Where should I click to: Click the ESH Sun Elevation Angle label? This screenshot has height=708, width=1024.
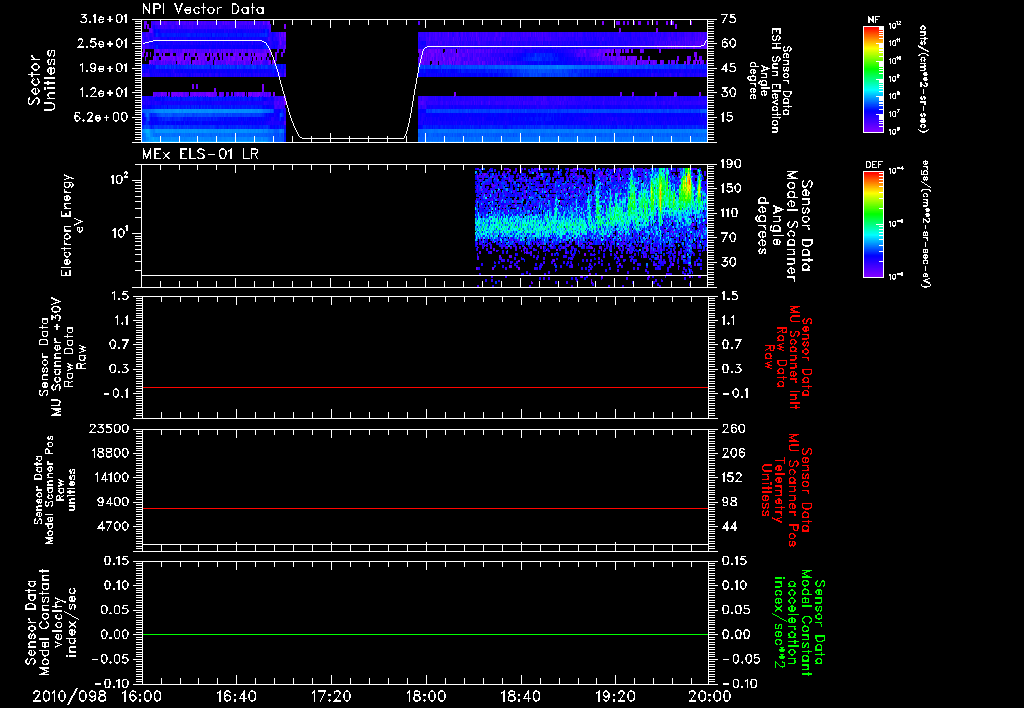(x=771, y=80)
